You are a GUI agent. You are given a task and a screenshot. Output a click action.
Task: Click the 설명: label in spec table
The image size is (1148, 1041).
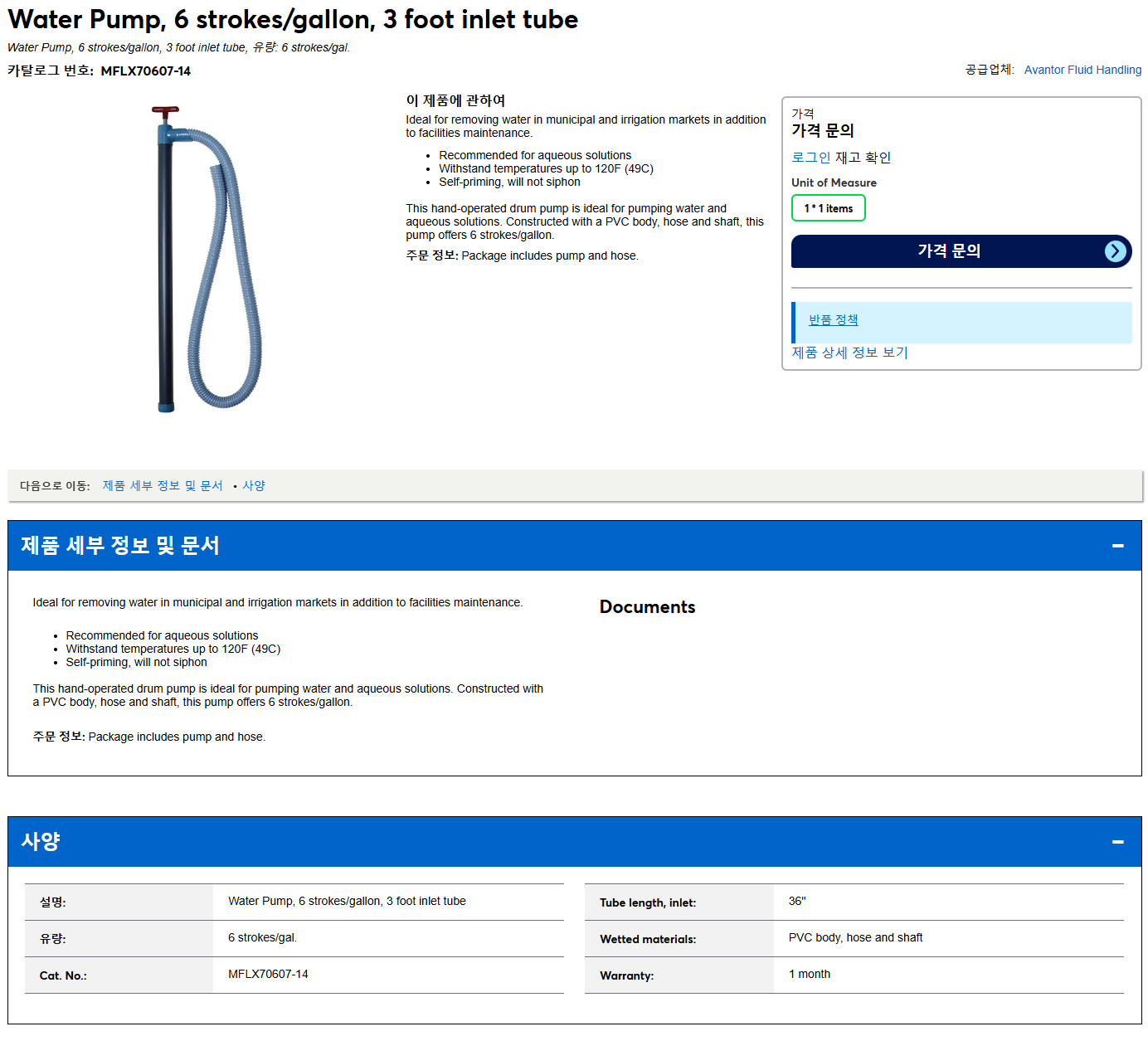pyautogui.click(x=52, y=902)
